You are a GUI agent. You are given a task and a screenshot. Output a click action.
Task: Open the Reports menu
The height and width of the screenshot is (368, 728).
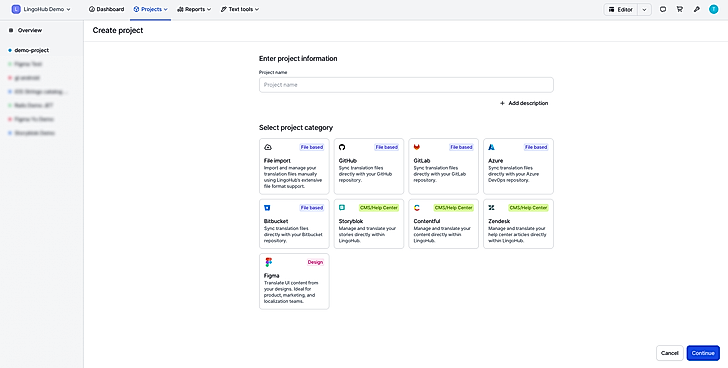194,9
